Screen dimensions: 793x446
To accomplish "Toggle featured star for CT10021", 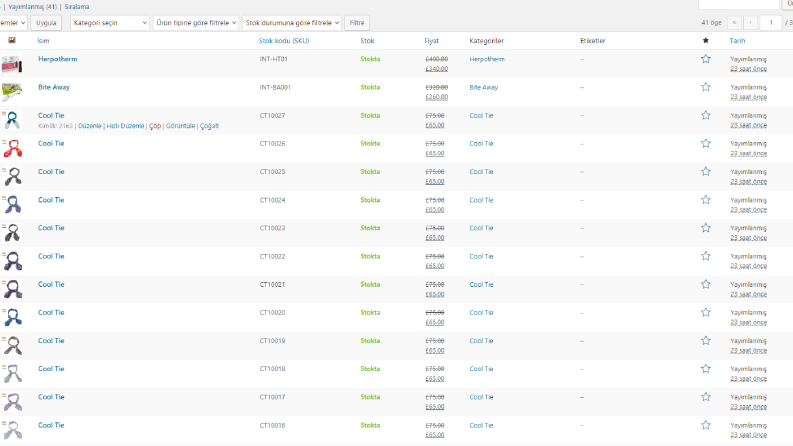I will pos(706,284).
